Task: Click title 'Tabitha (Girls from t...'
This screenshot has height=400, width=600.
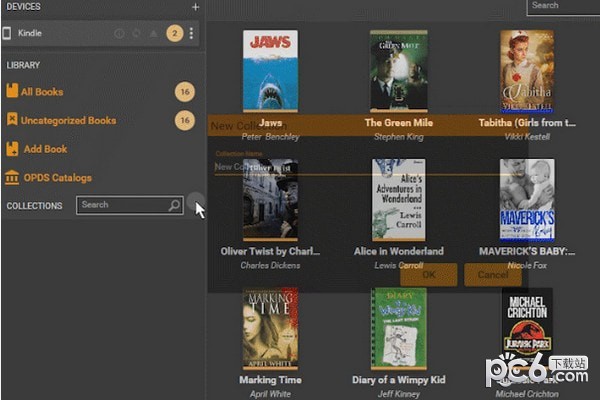Action: pos(527,123)
